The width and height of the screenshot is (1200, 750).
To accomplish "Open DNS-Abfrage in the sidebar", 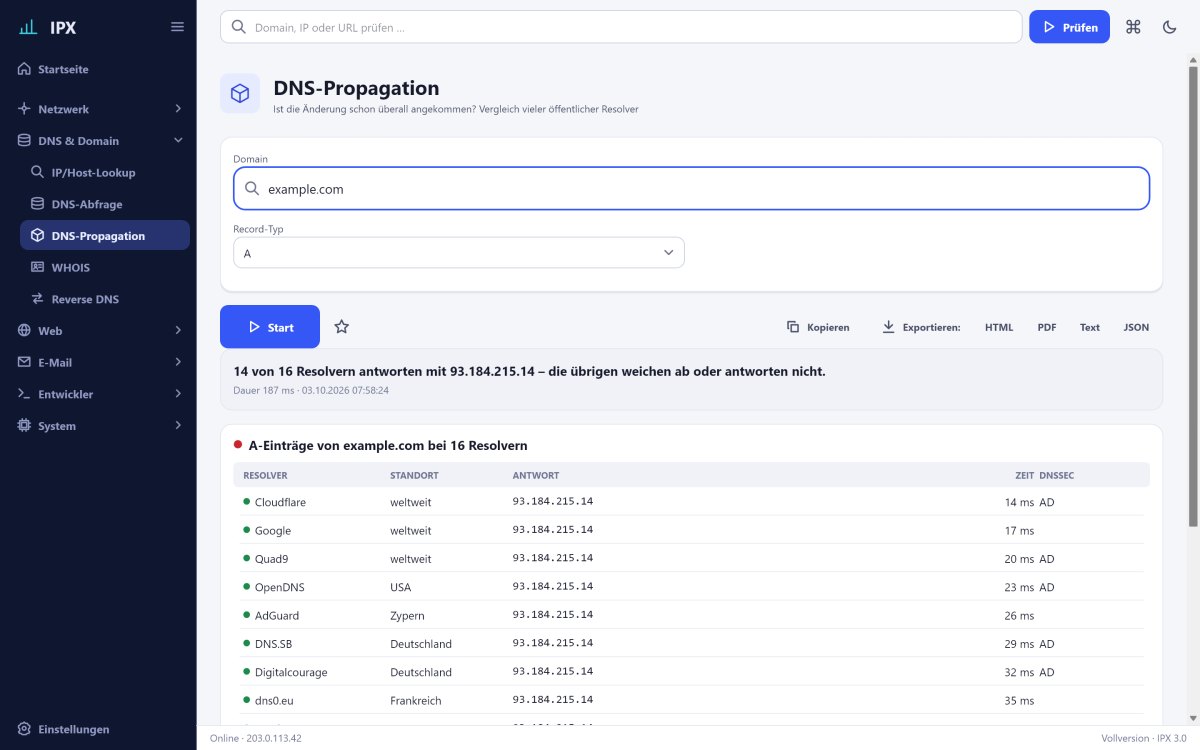I will (105, 204).
